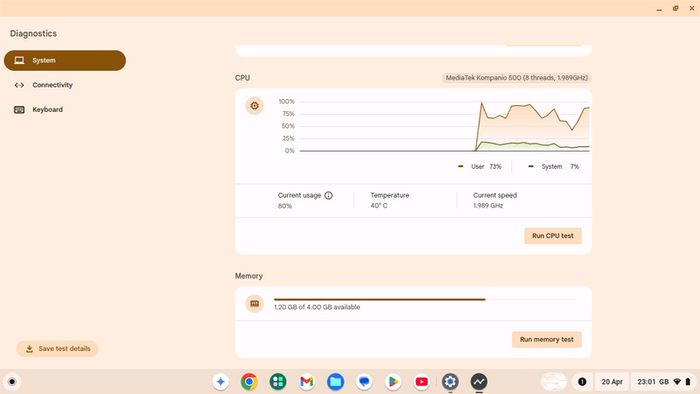Click the download icon in Save test details

pos(29,348)
